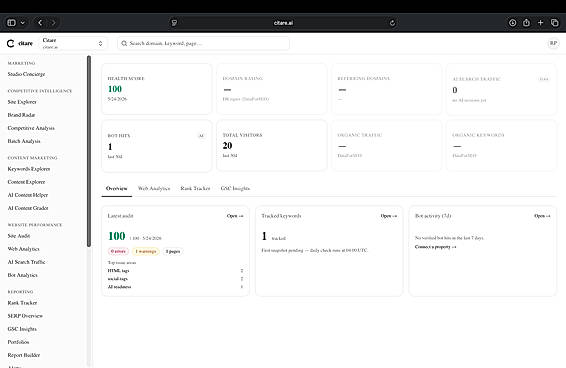Screen dimensions: 566x368
Task: Click the citare logo icon
Action: pyautogui.click(x=11, y=43)
